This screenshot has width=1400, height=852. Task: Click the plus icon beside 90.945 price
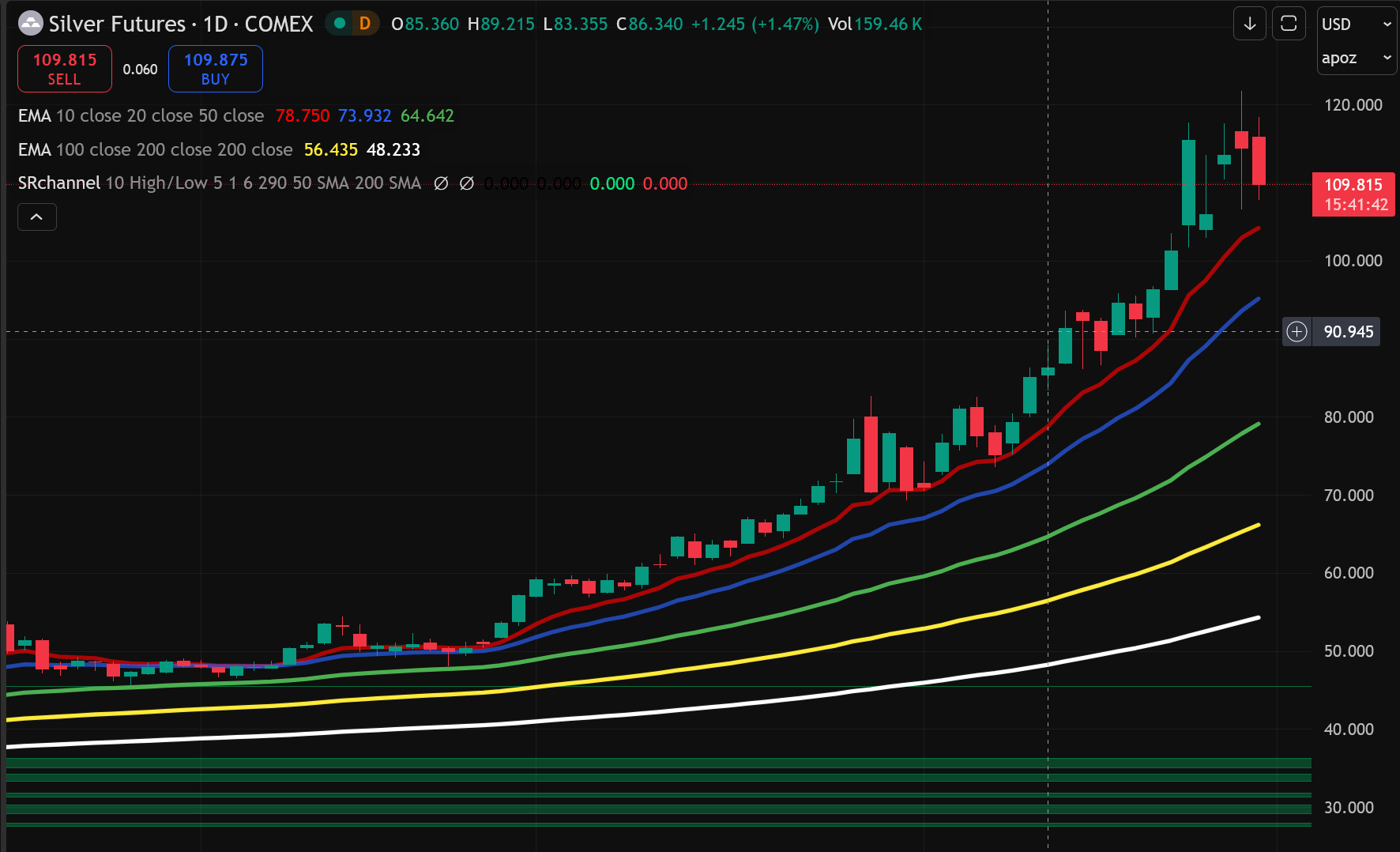point(1297,331)
